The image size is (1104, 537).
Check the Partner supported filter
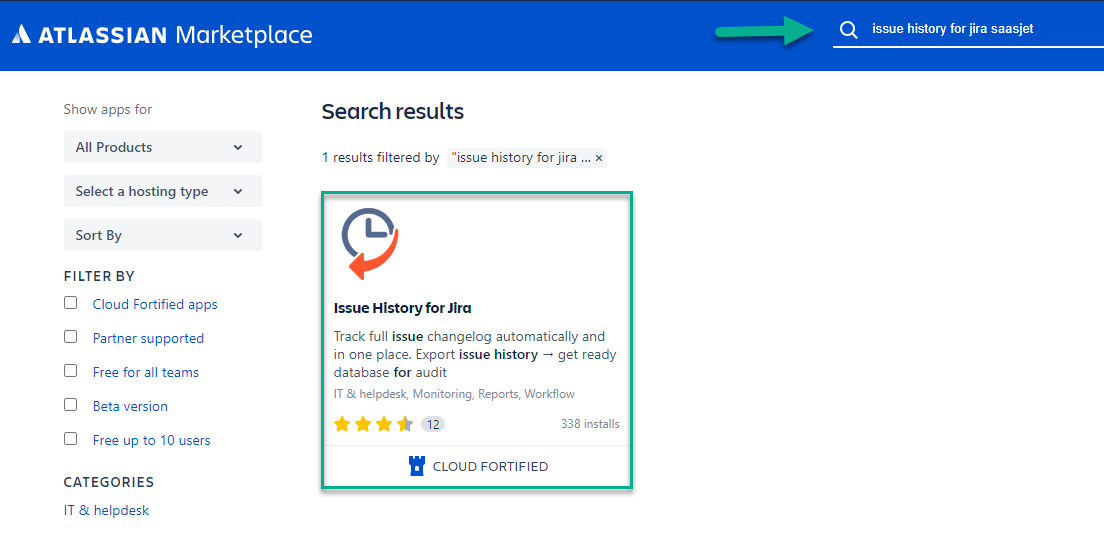[71, 337]
